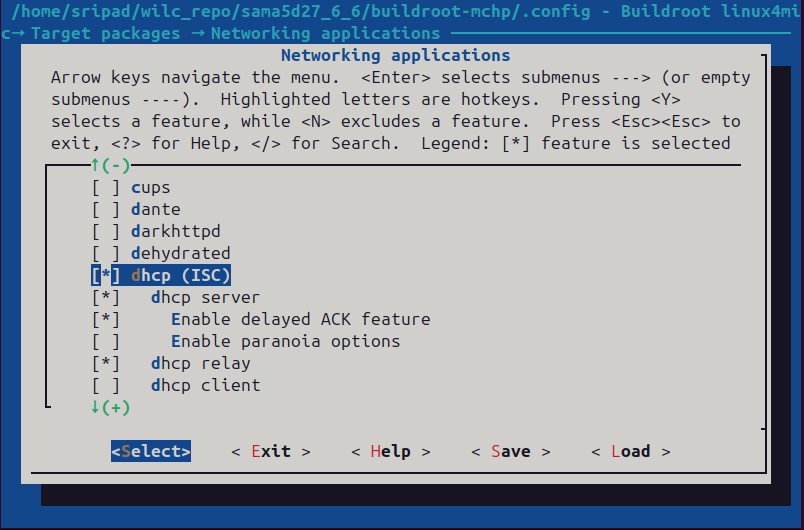Select the dante menu entry label
The image size is (804, 530).
[156, 210]
